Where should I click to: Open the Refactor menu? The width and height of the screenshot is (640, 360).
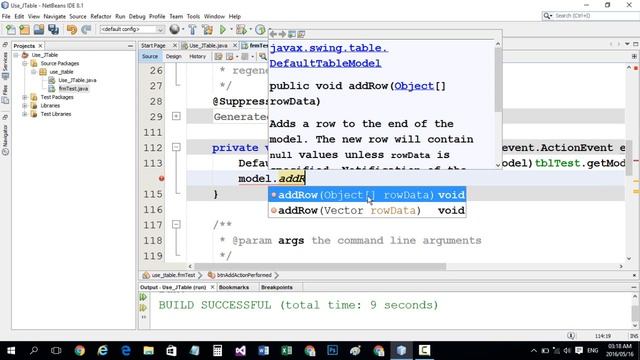(x=101, y=16)
